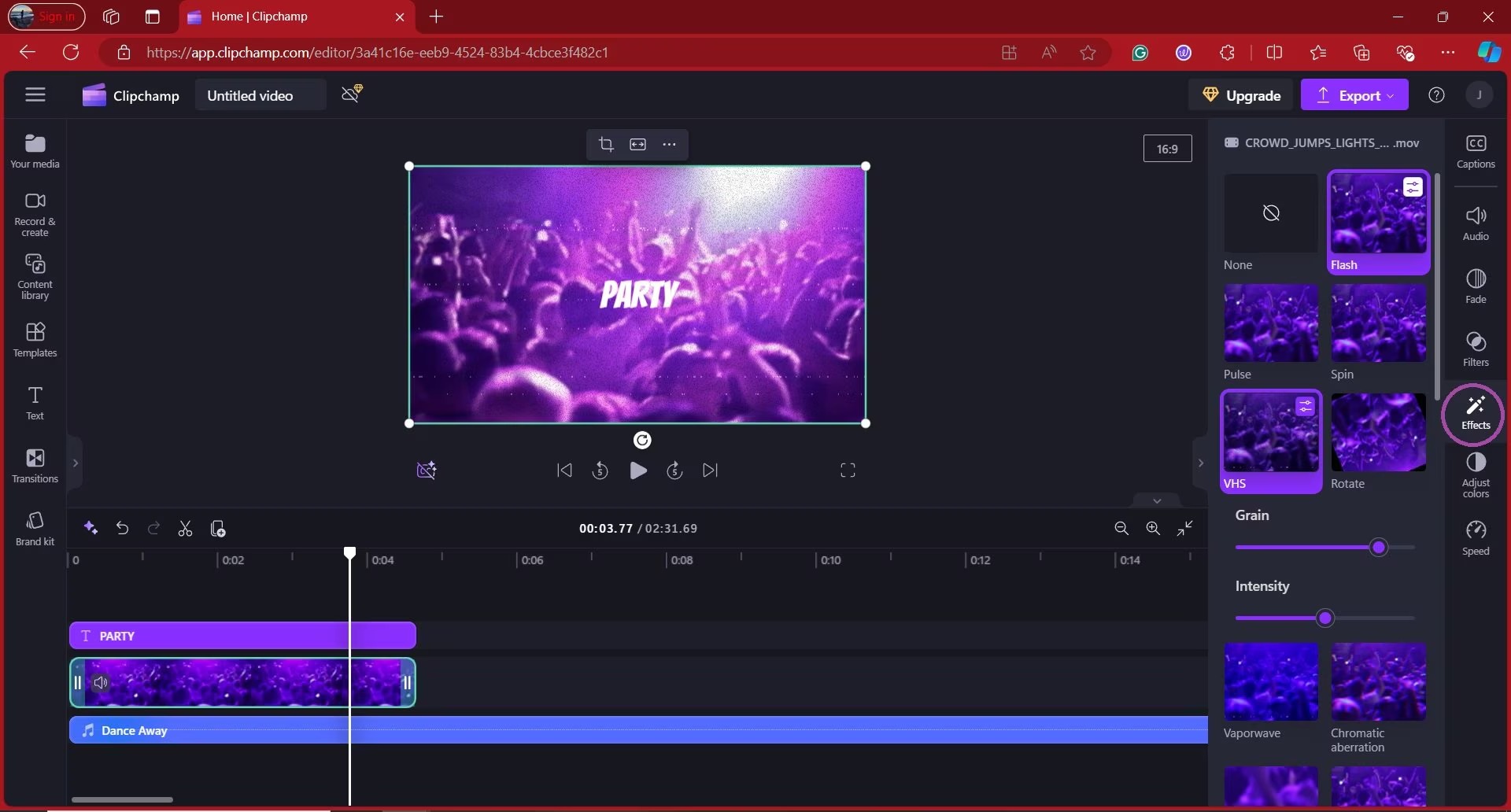Screen dimensions: 1511x812
Task: Open Speed tab
Action: 1476,538
